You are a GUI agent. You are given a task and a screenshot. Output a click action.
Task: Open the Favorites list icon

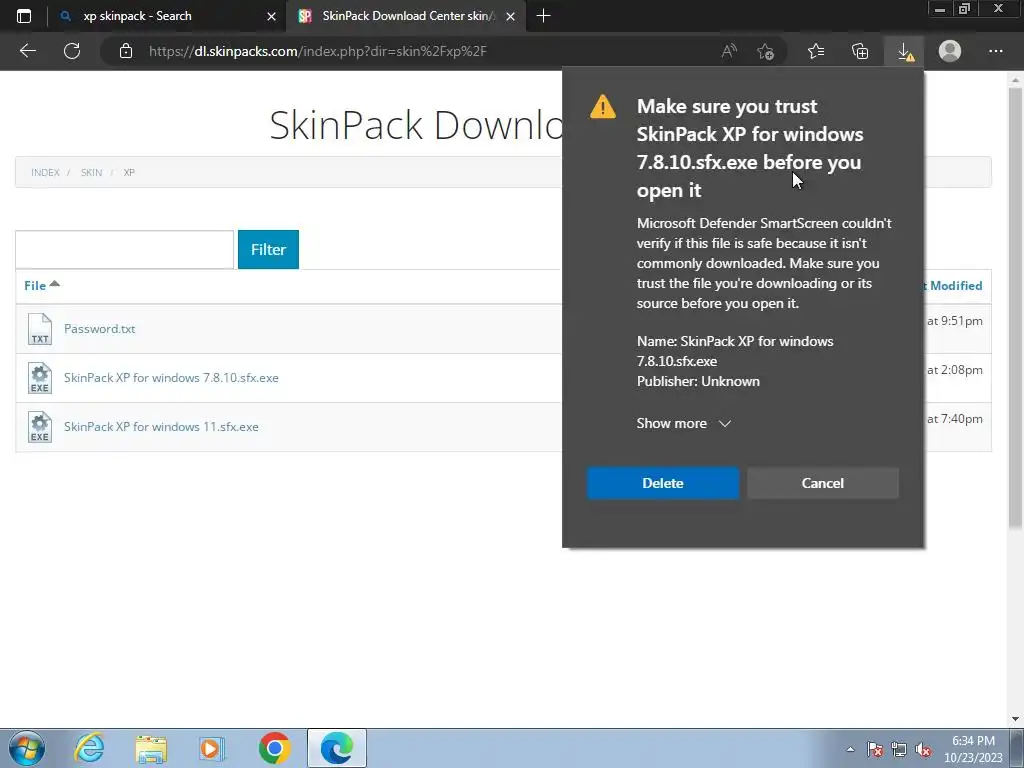coord(816,51)
